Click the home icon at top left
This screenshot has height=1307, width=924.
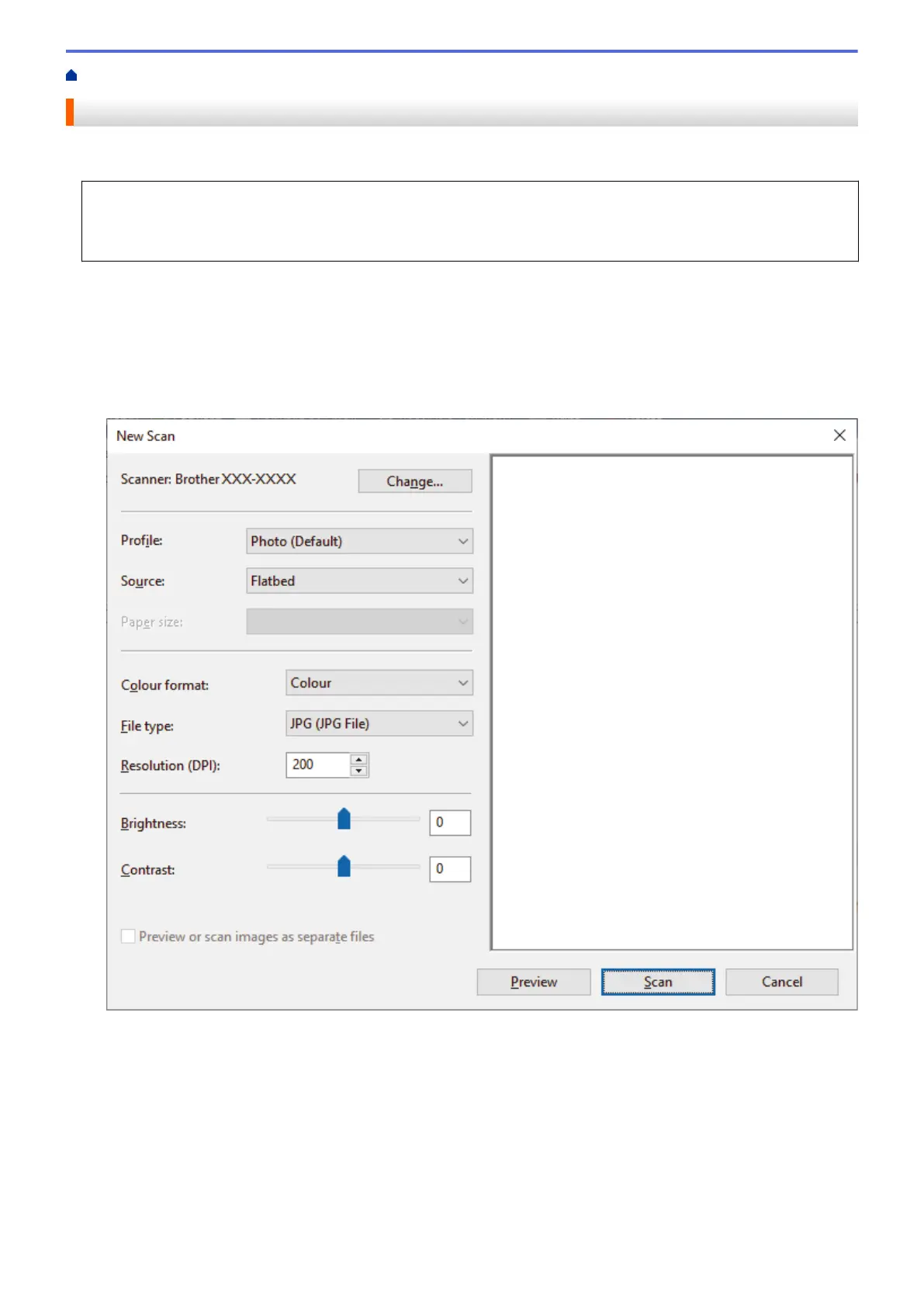click(x=71, y=75)
